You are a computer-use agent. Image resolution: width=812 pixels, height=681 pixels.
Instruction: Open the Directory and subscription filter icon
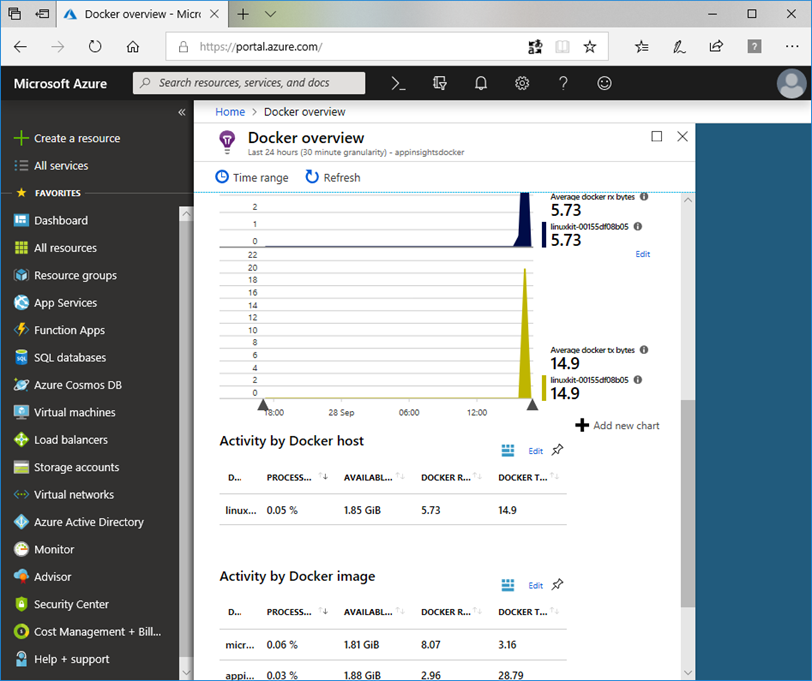[x=439, y=83]
